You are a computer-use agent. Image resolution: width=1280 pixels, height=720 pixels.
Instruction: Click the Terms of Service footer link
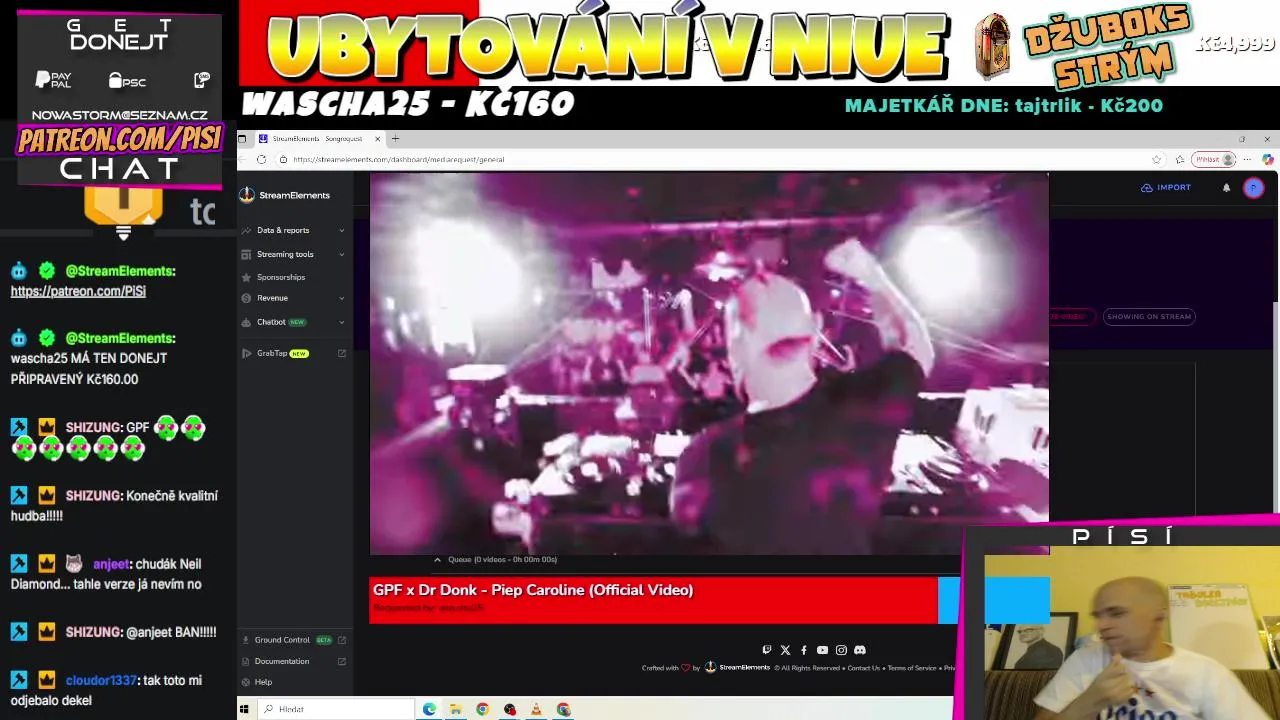coord(912,668)
